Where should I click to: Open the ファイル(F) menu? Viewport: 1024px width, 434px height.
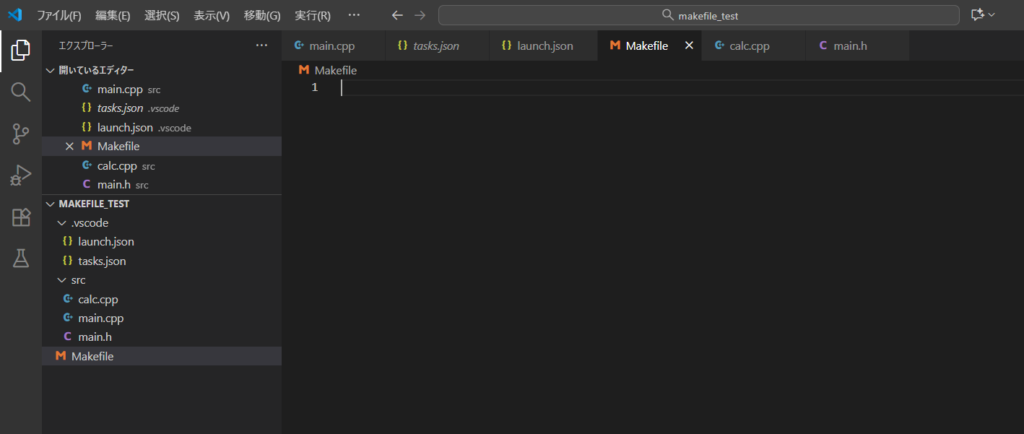(59, 16)
